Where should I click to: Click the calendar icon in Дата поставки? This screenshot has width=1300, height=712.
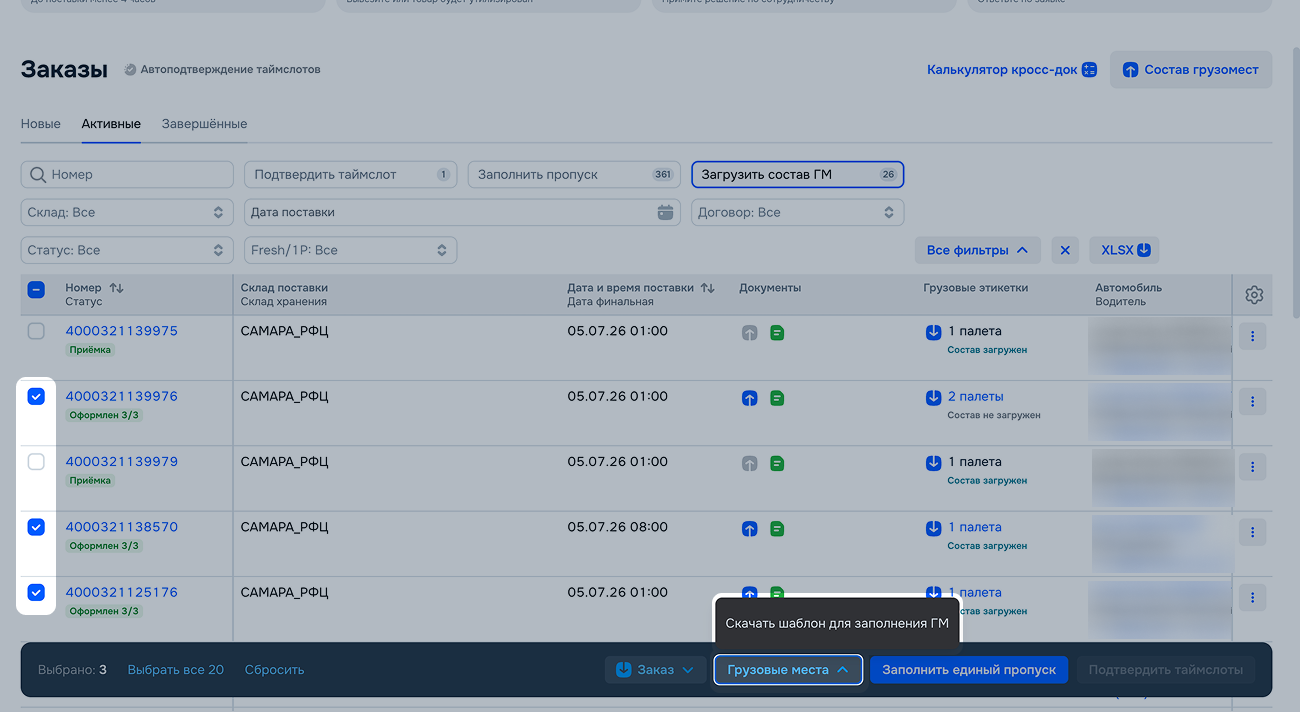coord(666,212)
